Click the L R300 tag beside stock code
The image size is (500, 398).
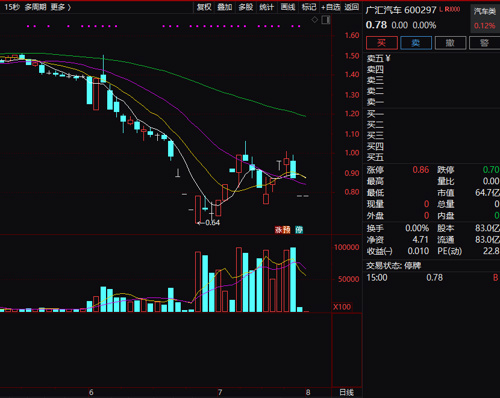pos(449,9)
